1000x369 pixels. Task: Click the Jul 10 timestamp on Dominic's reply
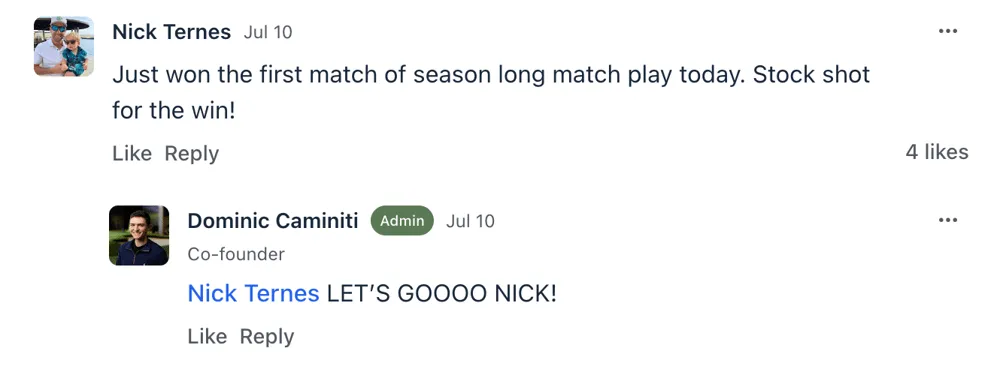[x=470, y=221]
